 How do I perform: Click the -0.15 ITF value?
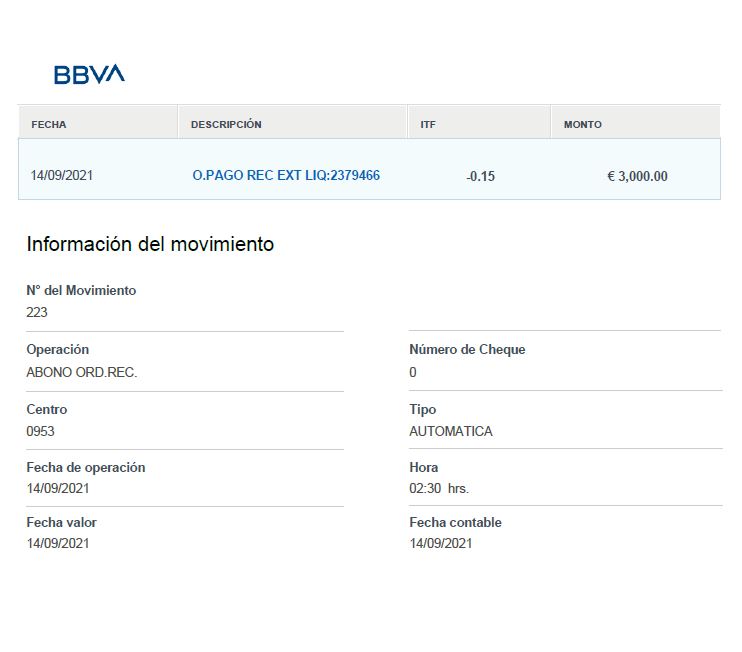coord(480,177)
